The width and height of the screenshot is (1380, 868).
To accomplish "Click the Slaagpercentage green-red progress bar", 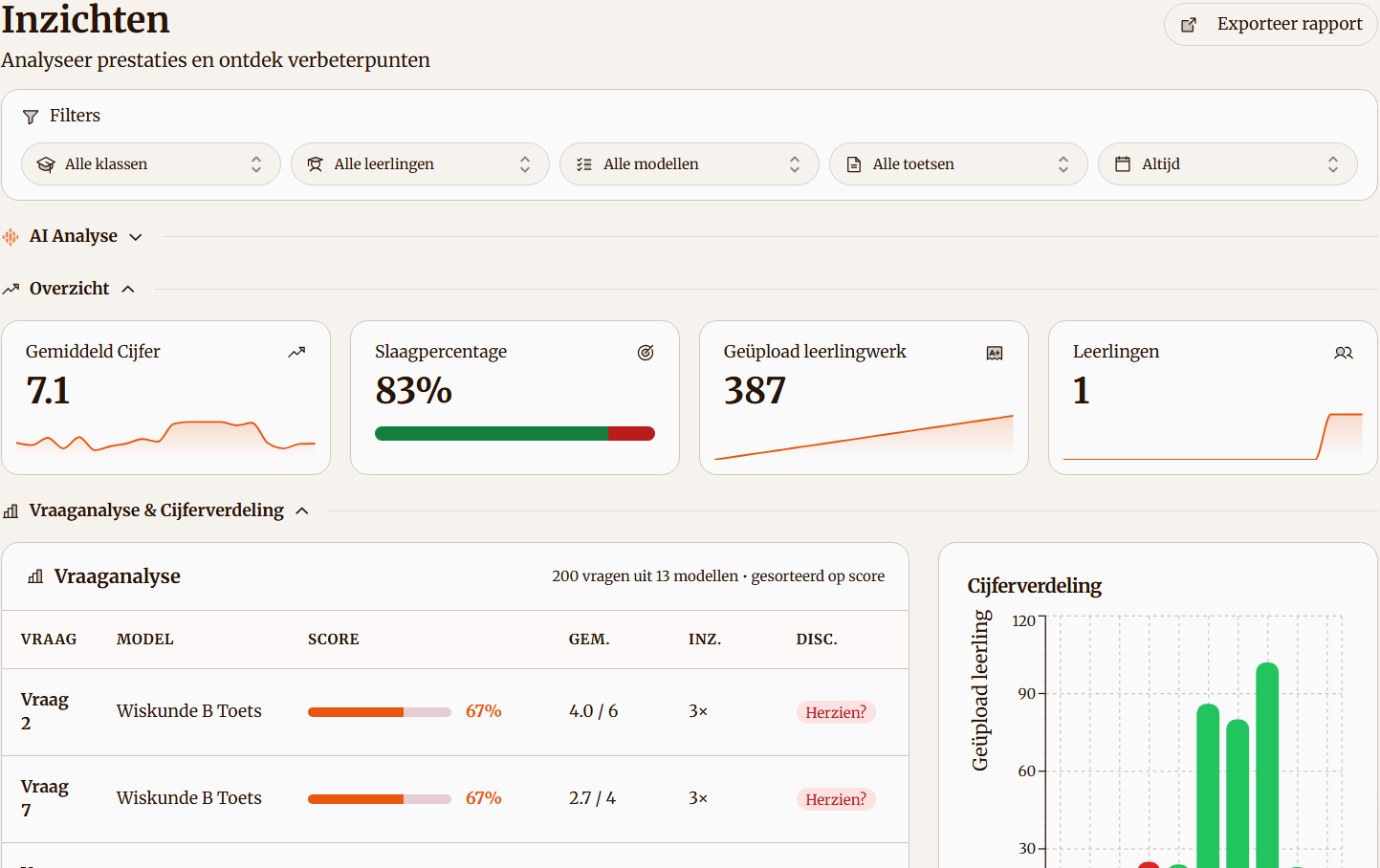I will click(515, 434).
